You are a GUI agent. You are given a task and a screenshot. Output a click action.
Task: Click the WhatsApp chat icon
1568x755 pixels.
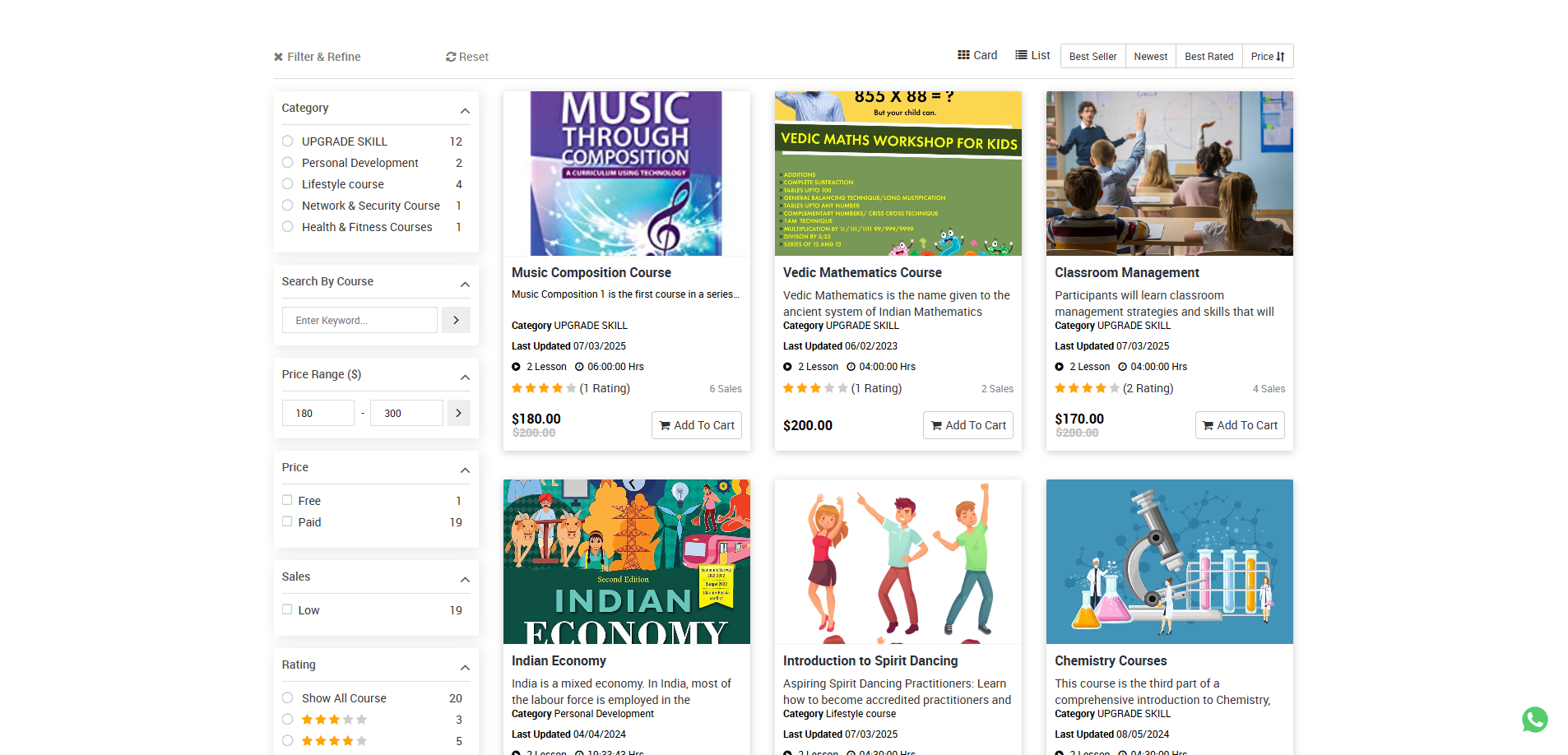(x=1534, y=720)
